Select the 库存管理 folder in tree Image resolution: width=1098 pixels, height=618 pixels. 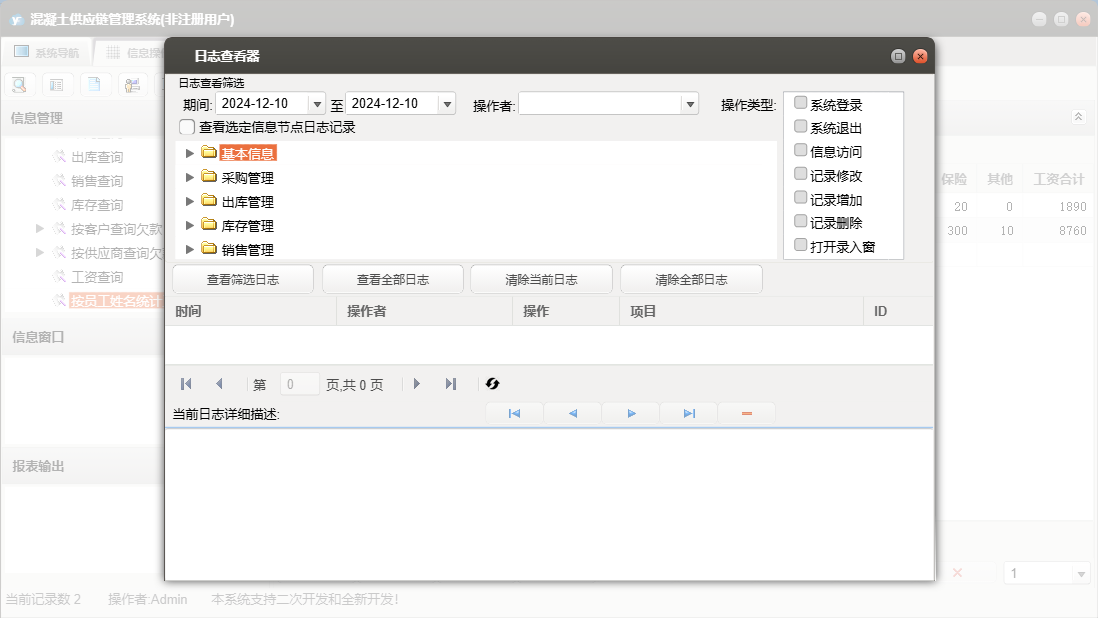(x=246, y=226)
